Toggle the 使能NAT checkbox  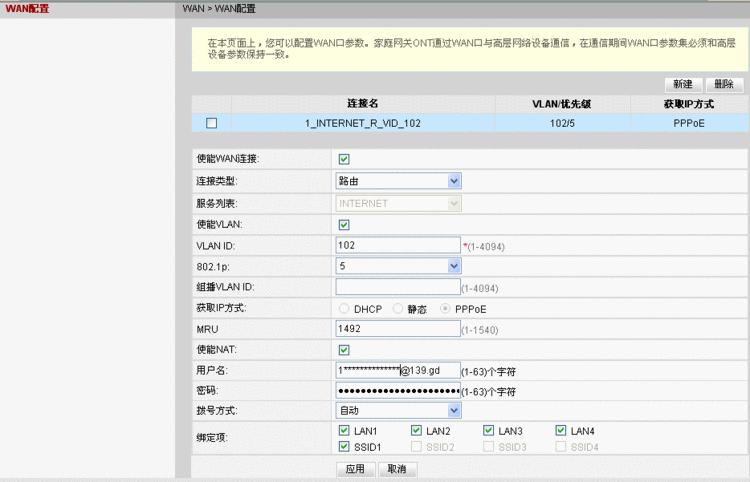(x=344, y=350)
